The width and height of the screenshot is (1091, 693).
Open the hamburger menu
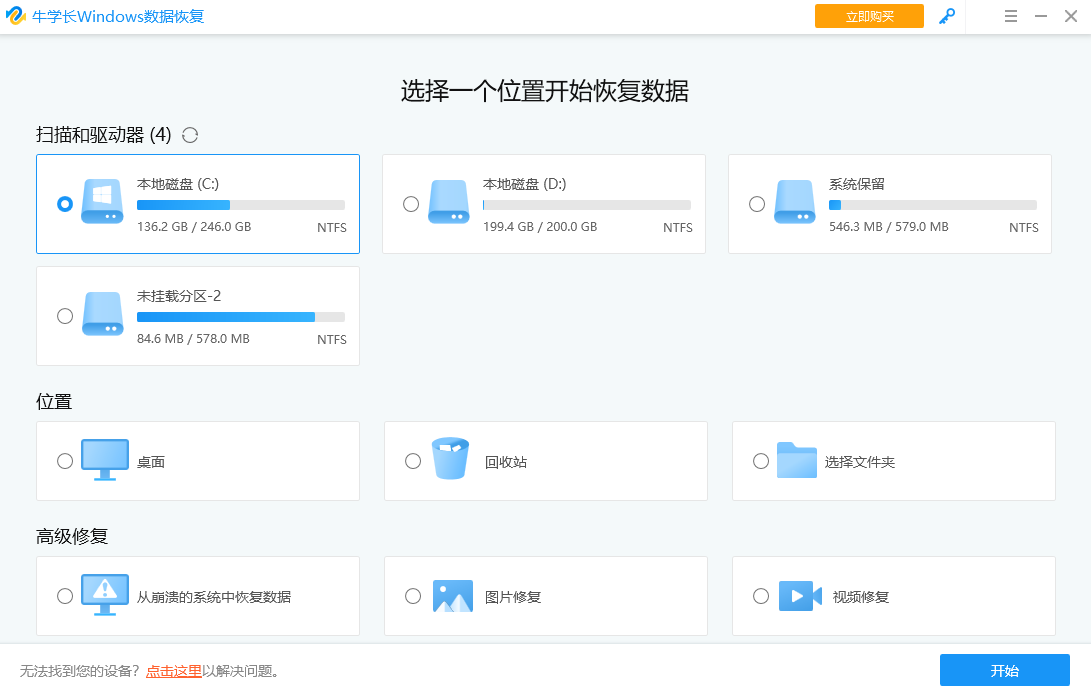click(x=1011, y=16)
